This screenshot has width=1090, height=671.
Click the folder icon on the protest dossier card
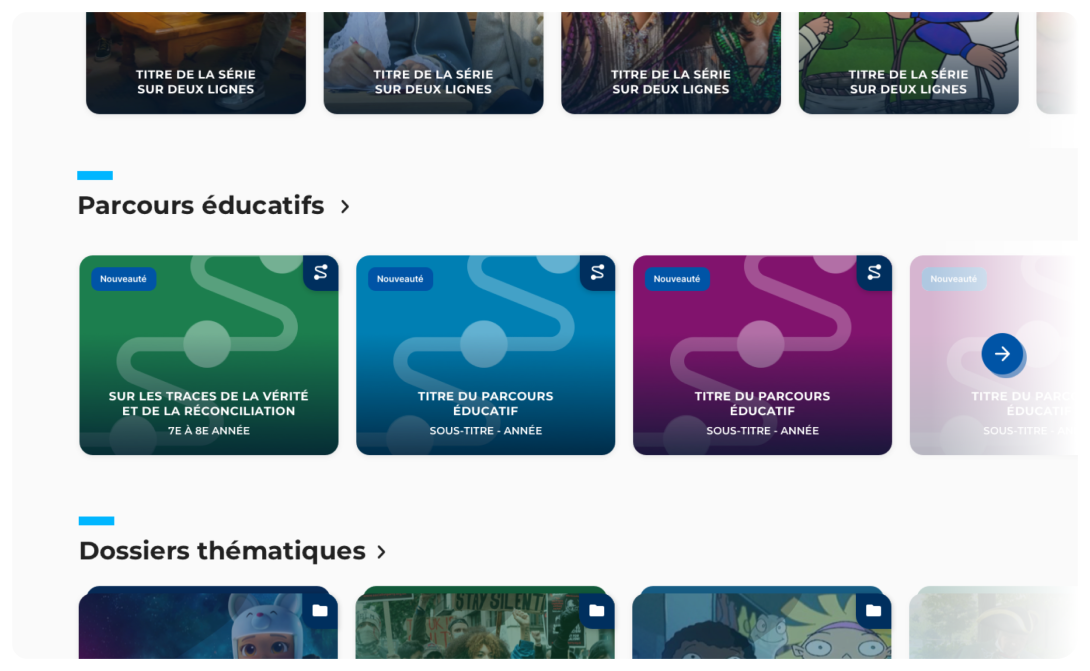point(596,611)
